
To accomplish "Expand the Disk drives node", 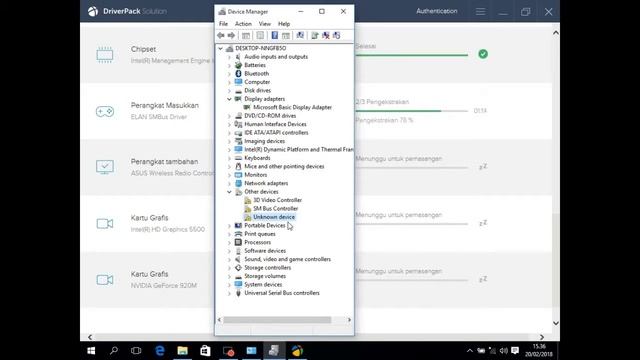I will pyautogui.click(x=229, y=91).
